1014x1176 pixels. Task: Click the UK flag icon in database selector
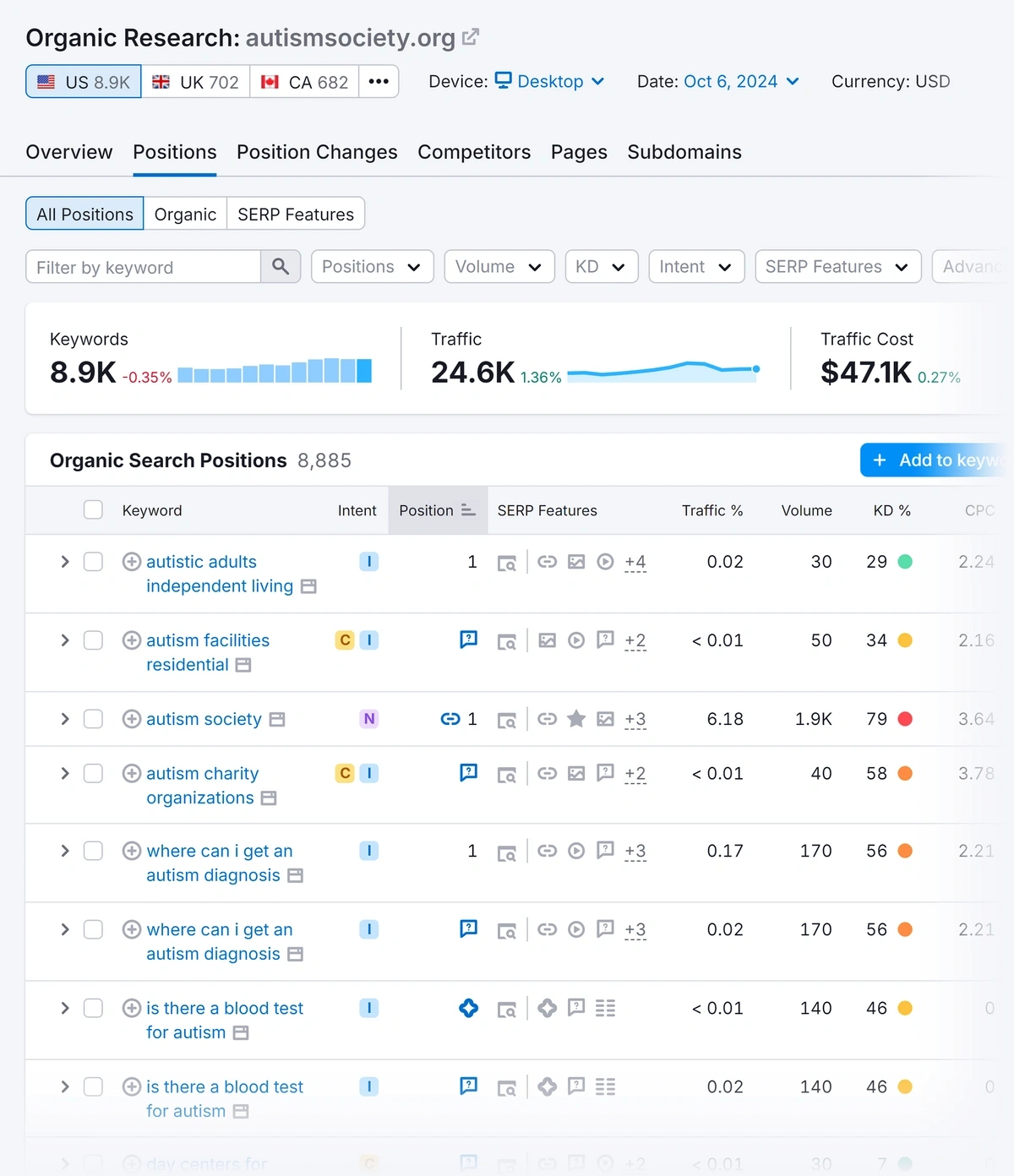161,82
